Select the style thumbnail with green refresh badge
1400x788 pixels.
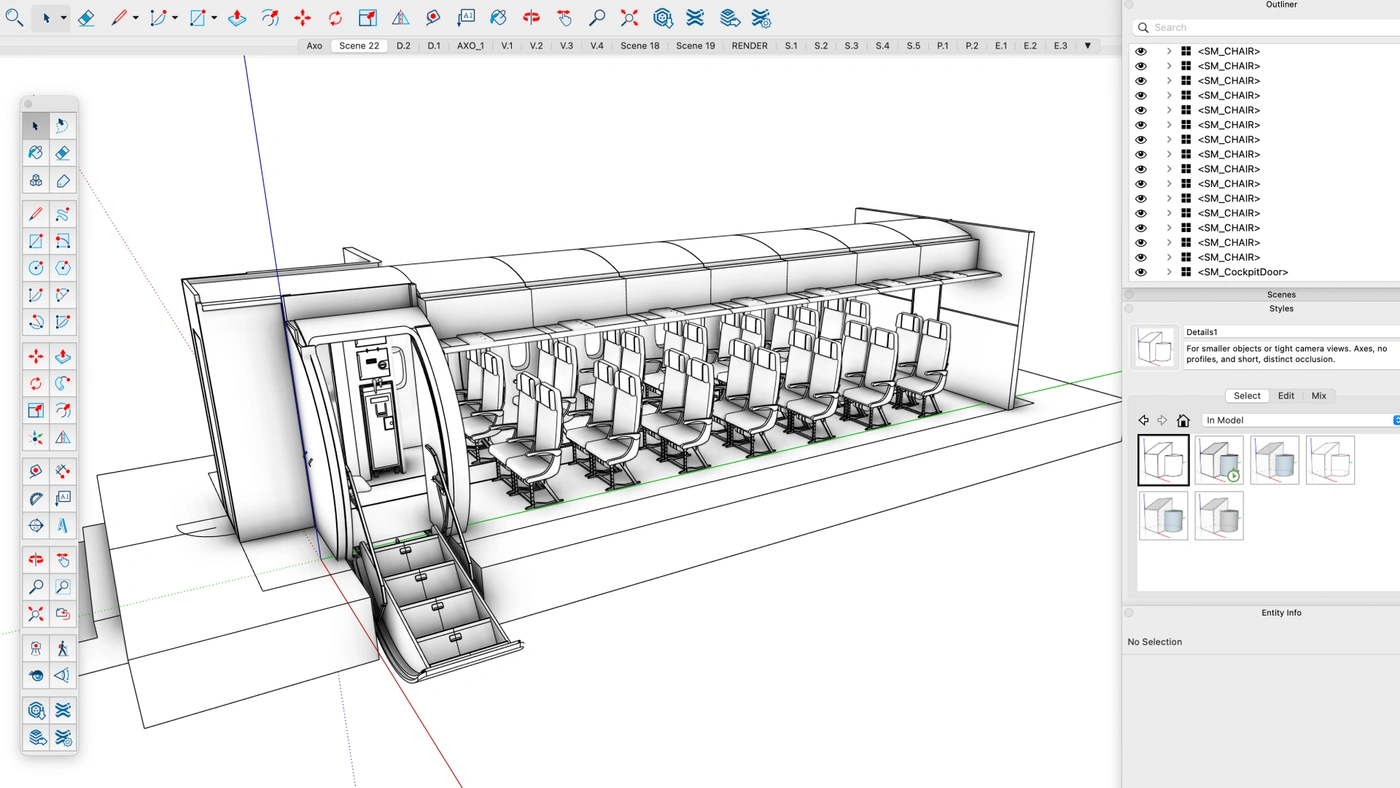coord(1219,460)
